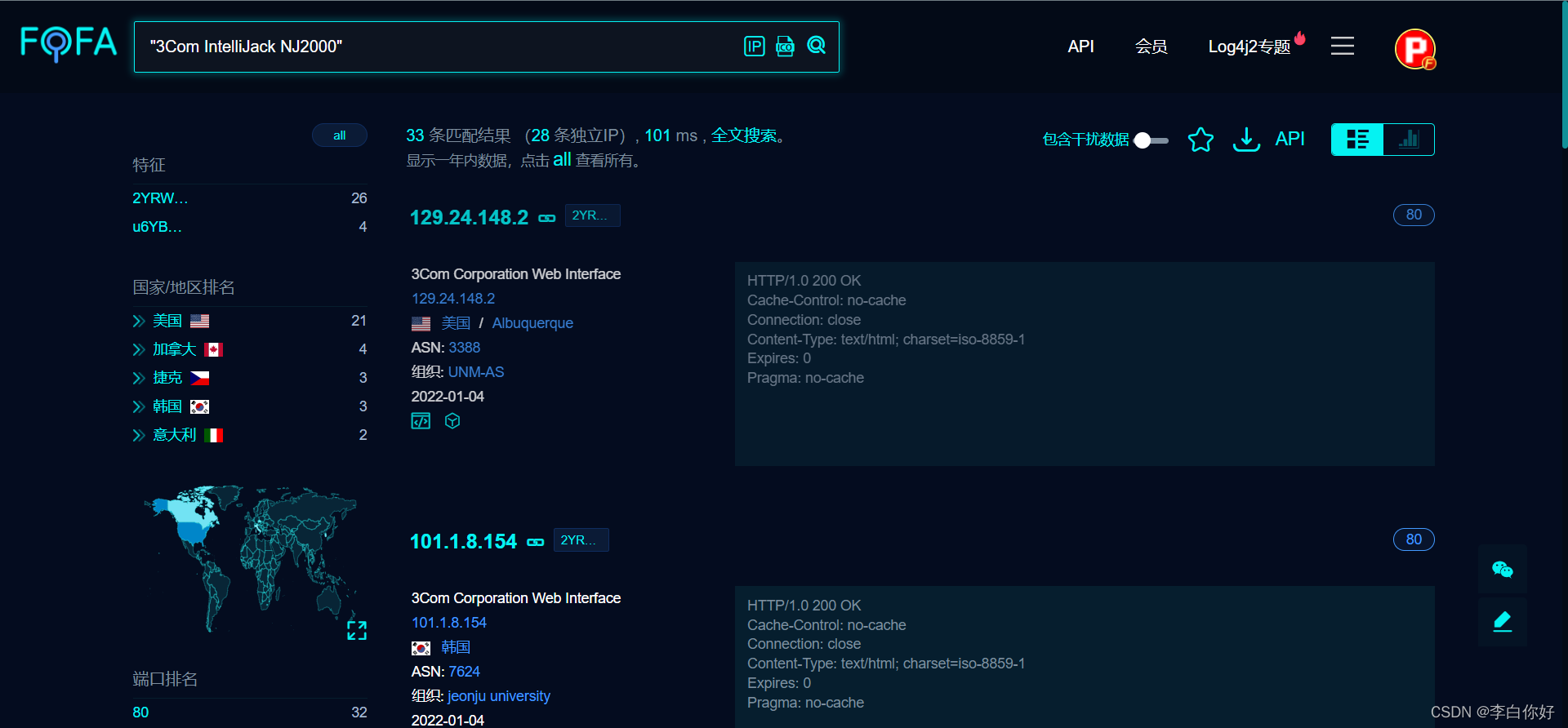Click the United States flag in country ranking
Screen dimensions: 1568x728
(200, 322)
